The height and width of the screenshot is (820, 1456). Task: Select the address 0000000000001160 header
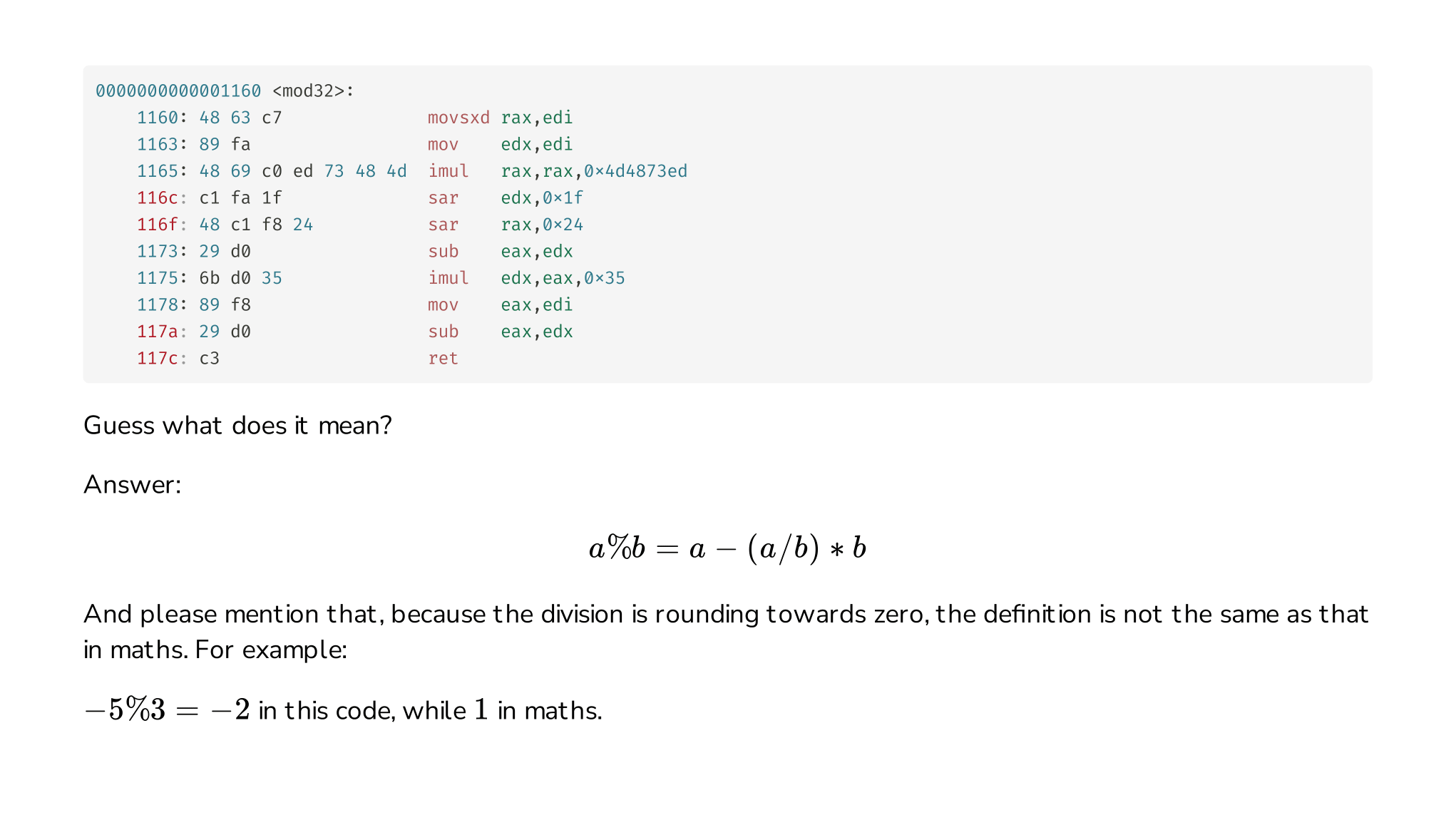click(x=178, y=91)
